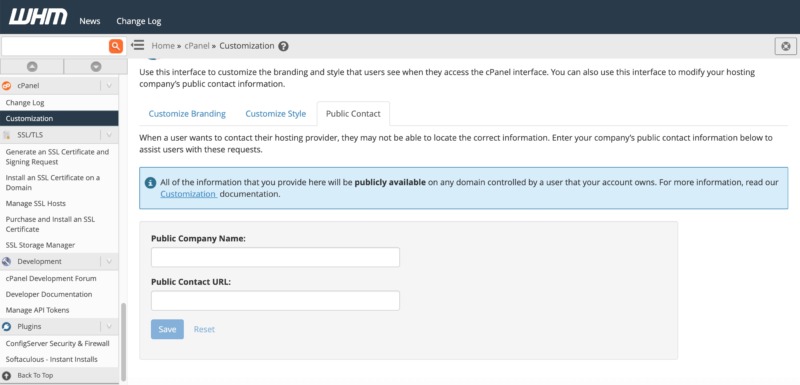
Task: Collapse the SSL/TLS sidebar section chevron
Action: tap(109, 135)
